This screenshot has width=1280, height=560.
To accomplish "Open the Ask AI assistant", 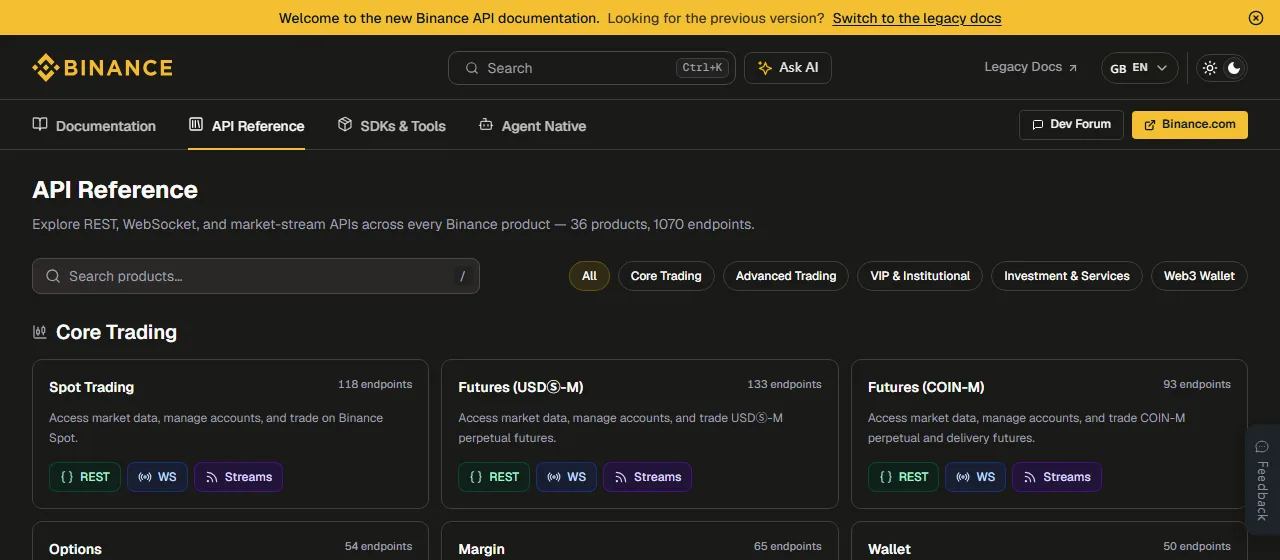I will pyautogui.click(x=788, y=68).
